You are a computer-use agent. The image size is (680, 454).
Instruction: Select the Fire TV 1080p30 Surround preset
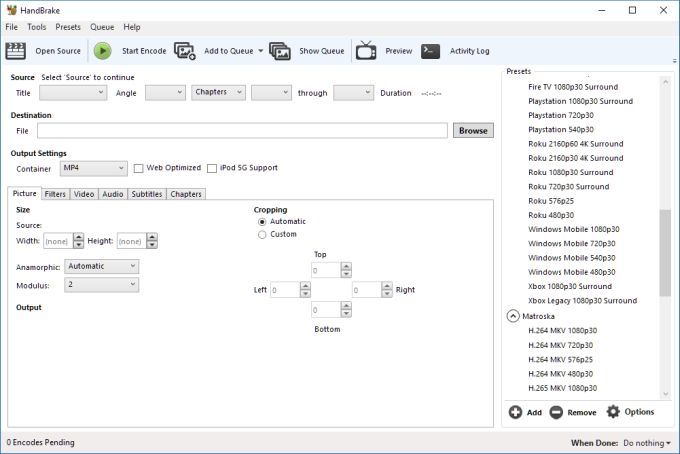[572, 87]
